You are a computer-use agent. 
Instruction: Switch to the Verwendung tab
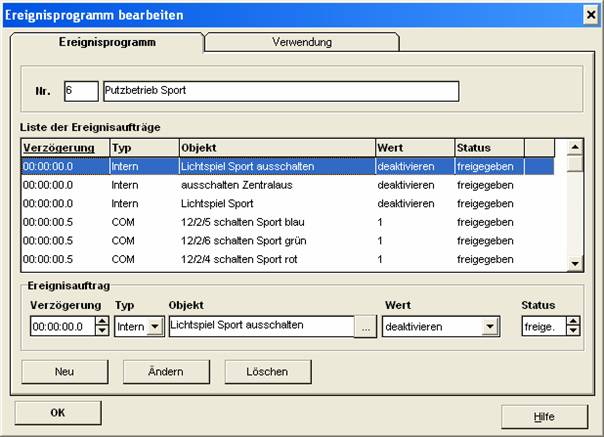point(302,42)
